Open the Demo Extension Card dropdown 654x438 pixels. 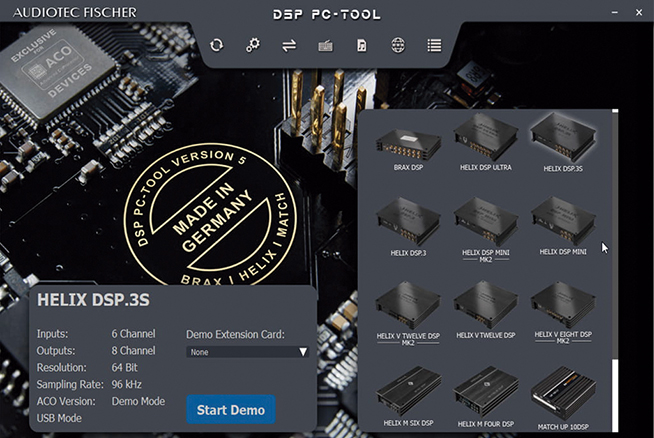point(247,352)
